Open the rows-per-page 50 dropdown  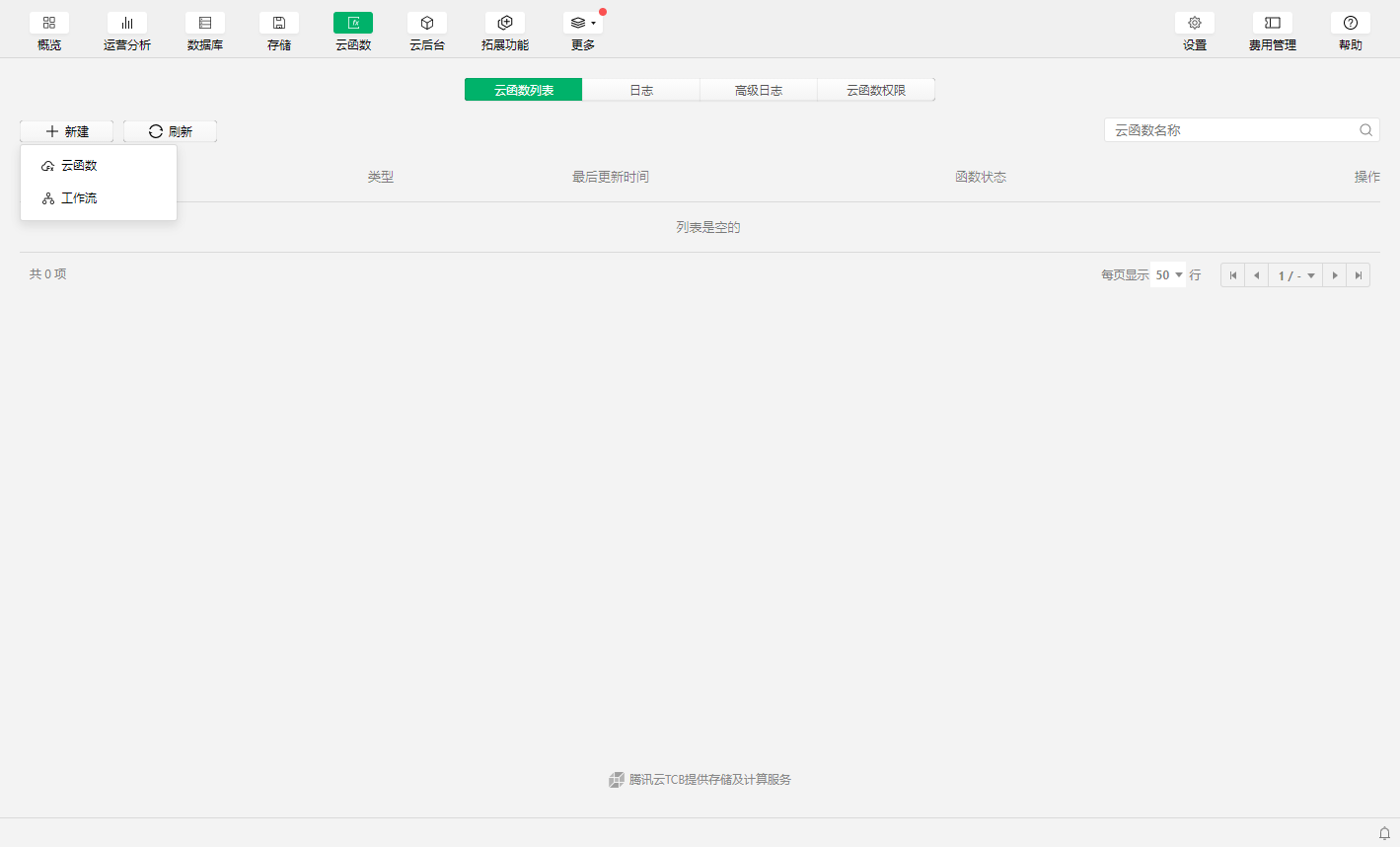click(1168, 275)
